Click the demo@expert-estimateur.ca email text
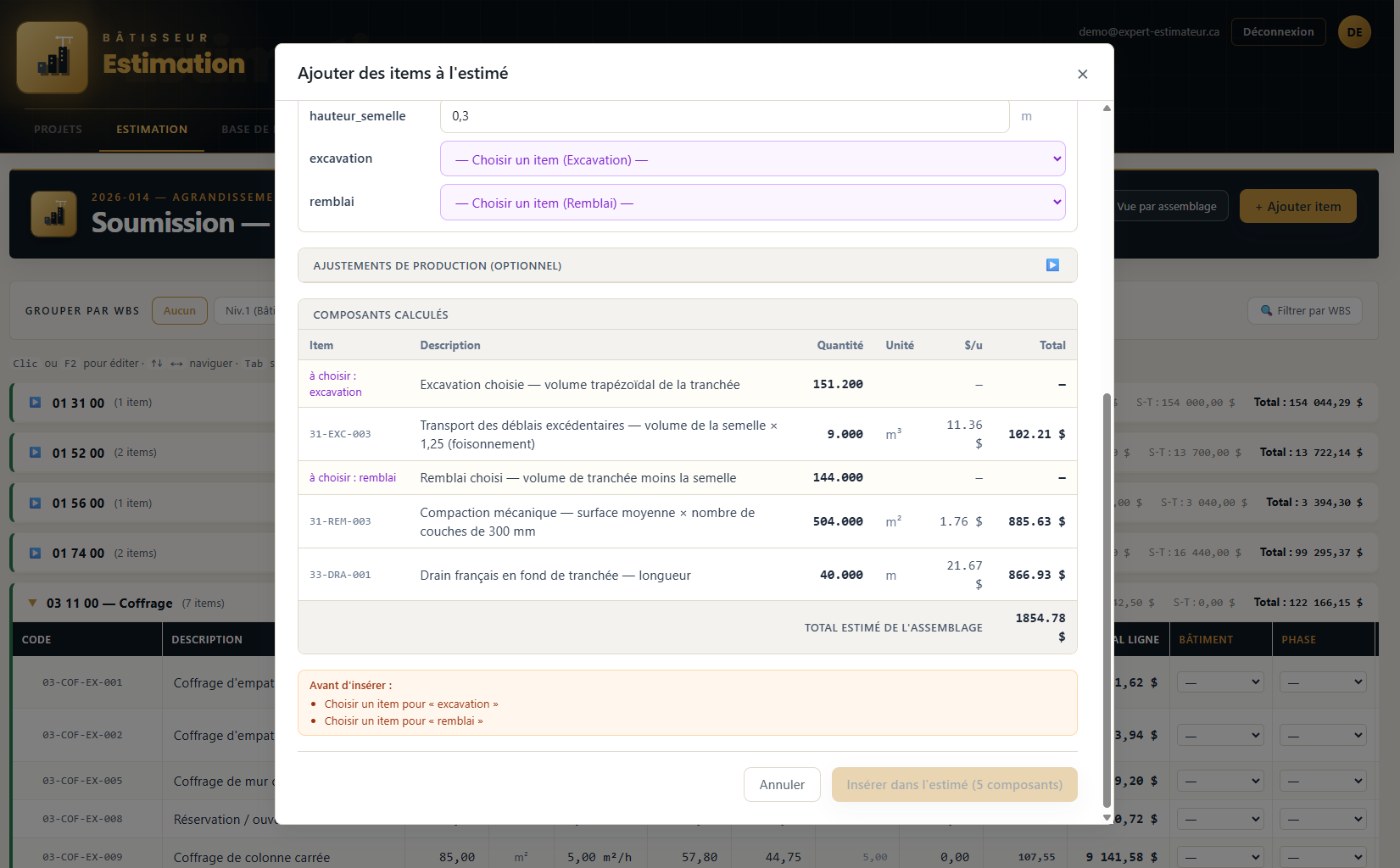 (1149, 32)
